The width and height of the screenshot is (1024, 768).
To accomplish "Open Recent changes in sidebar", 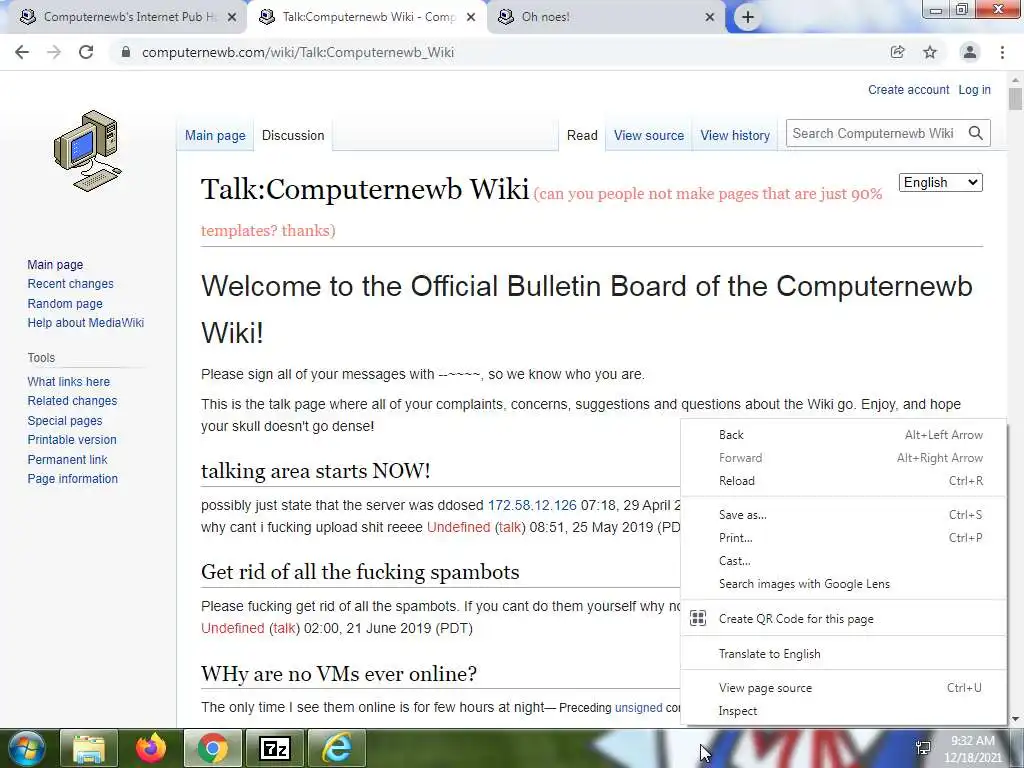I will click(71, 284).
